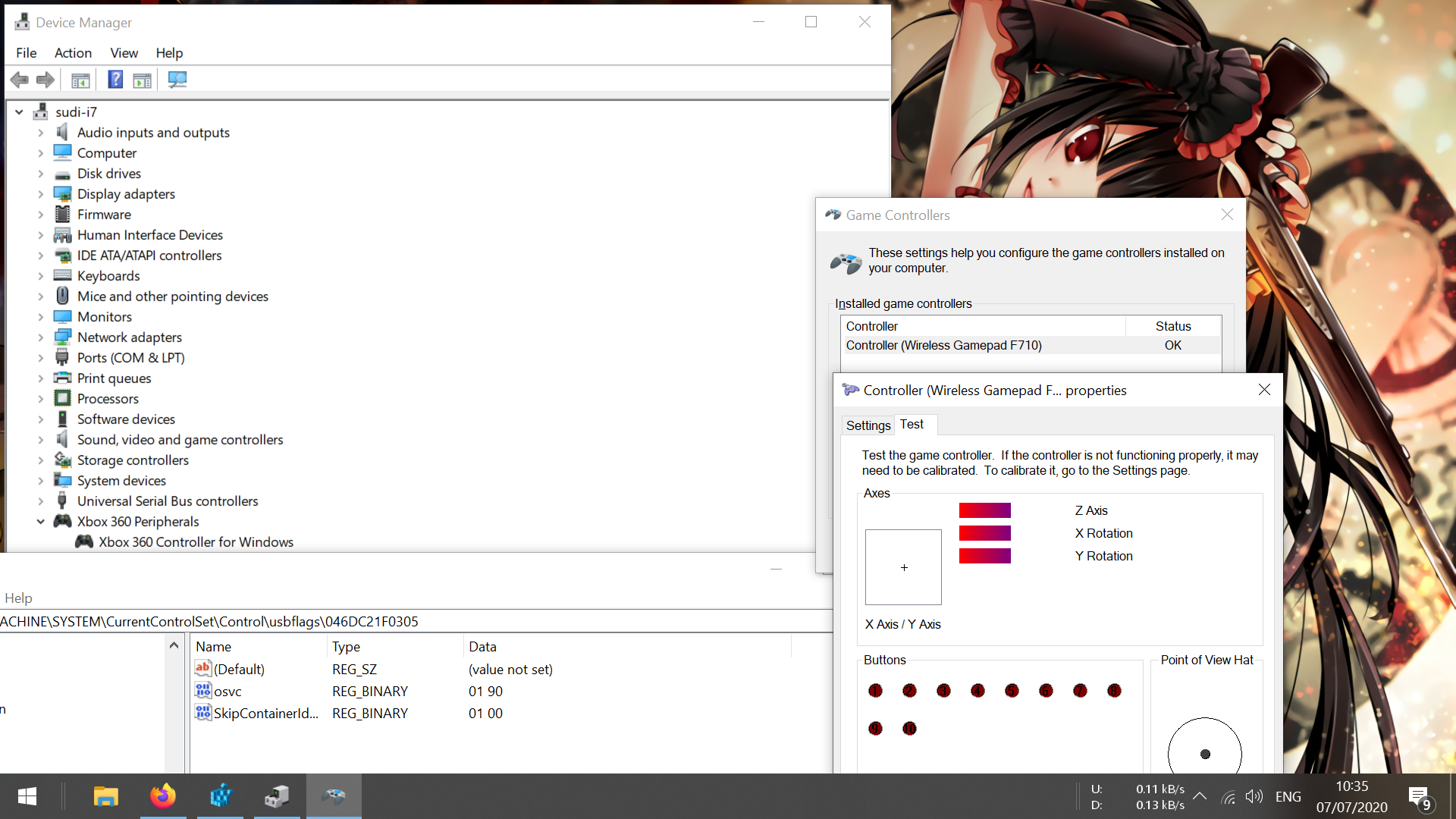Open File Explorer from the taskbar
Screen dimensions: 1456x819
[105, 796]
